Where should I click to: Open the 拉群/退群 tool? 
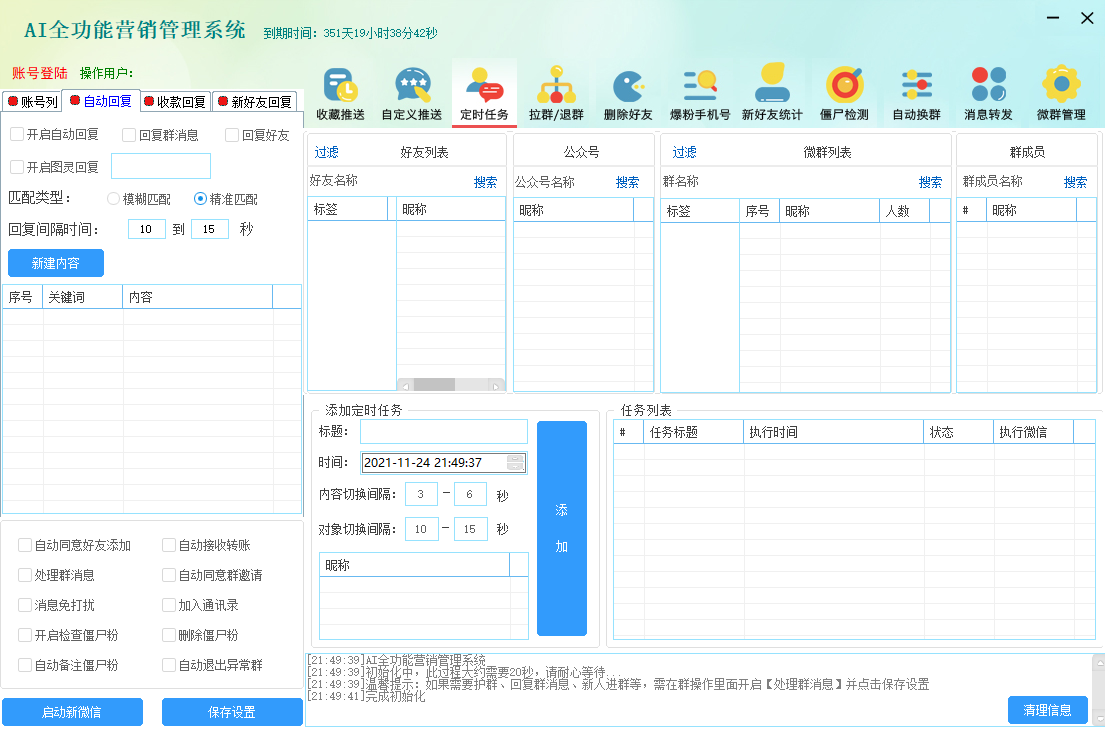pos(556,94)
